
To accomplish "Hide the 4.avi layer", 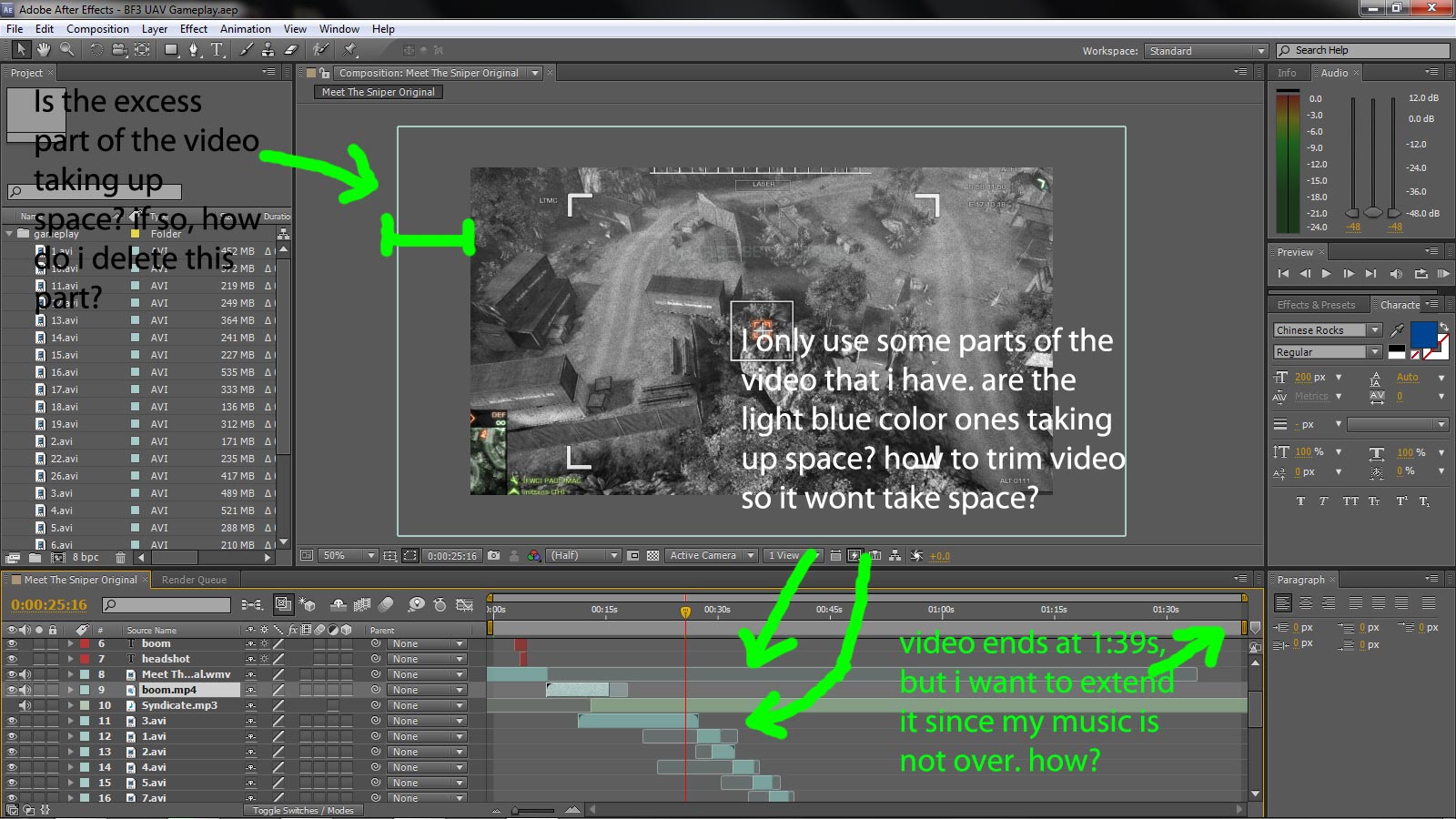I will (x=12, y=767).
